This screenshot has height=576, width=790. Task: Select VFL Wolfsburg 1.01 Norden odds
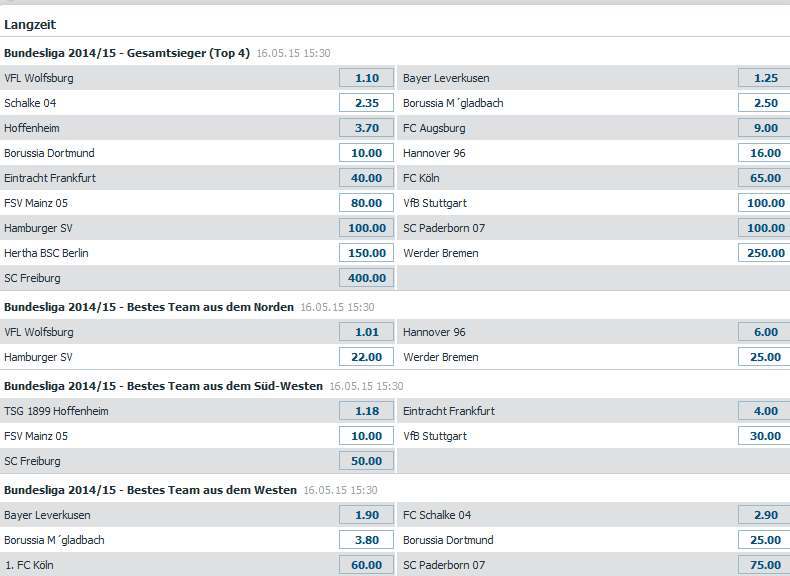pos(366,332)
